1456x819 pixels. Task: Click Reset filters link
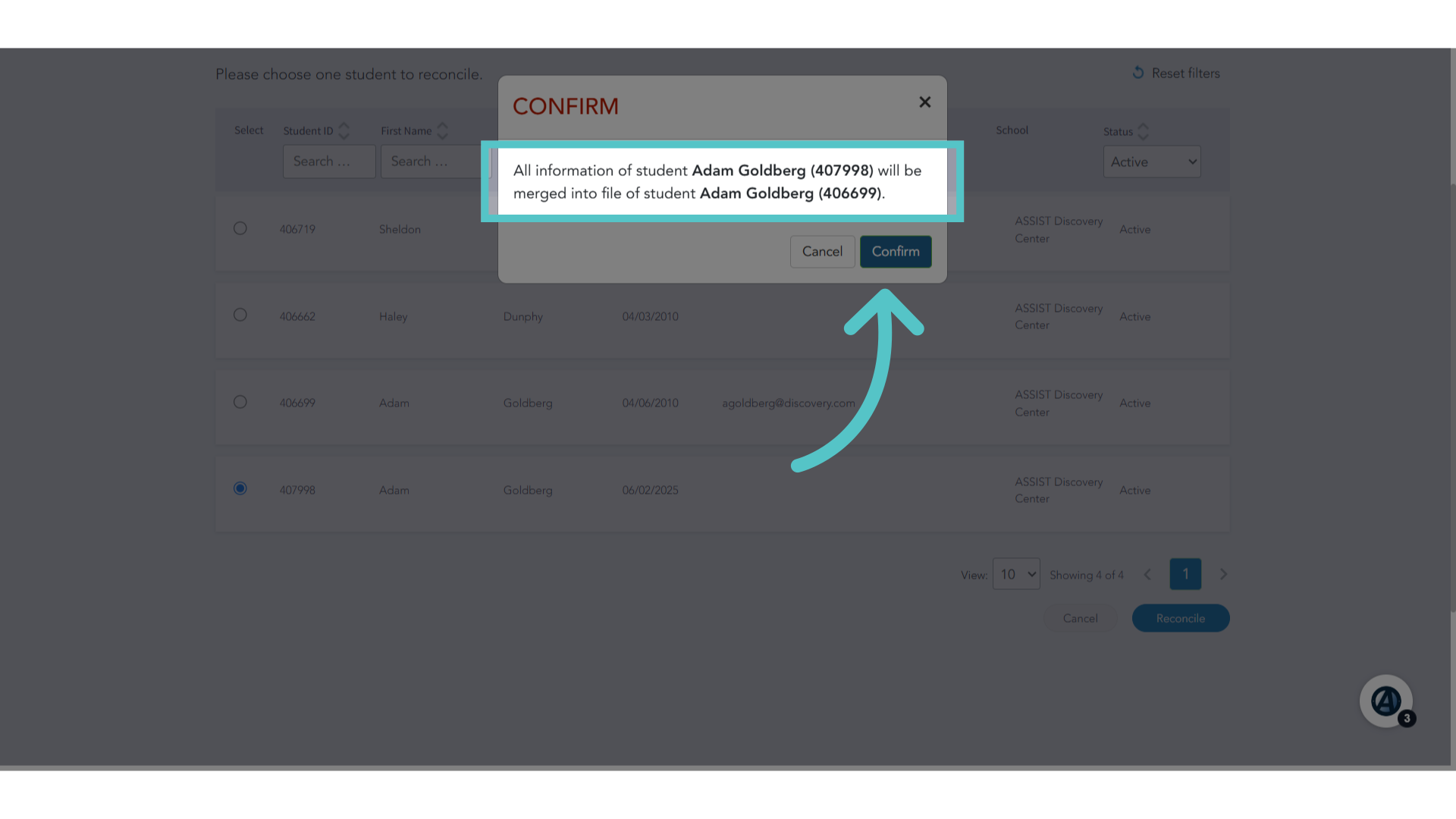tap(1185, 74)
